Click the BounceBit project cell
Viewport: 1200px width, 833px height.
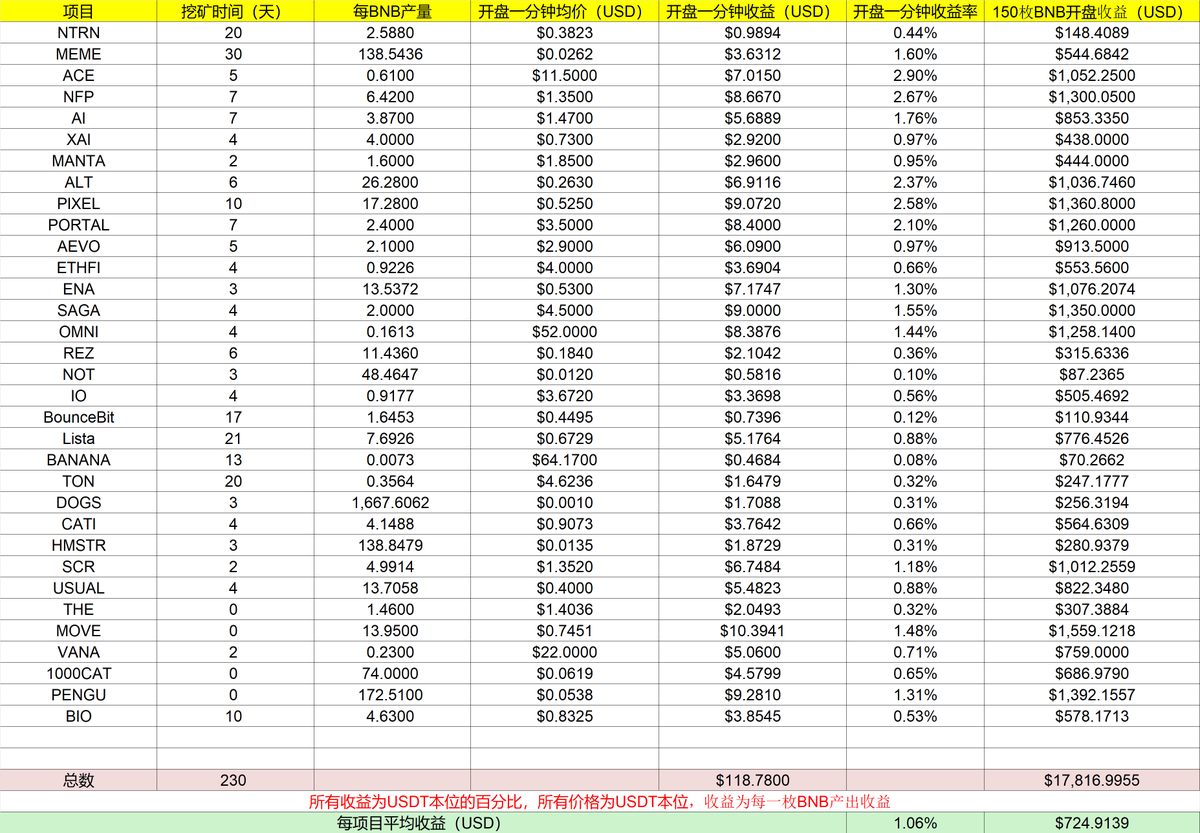(78, 417)
